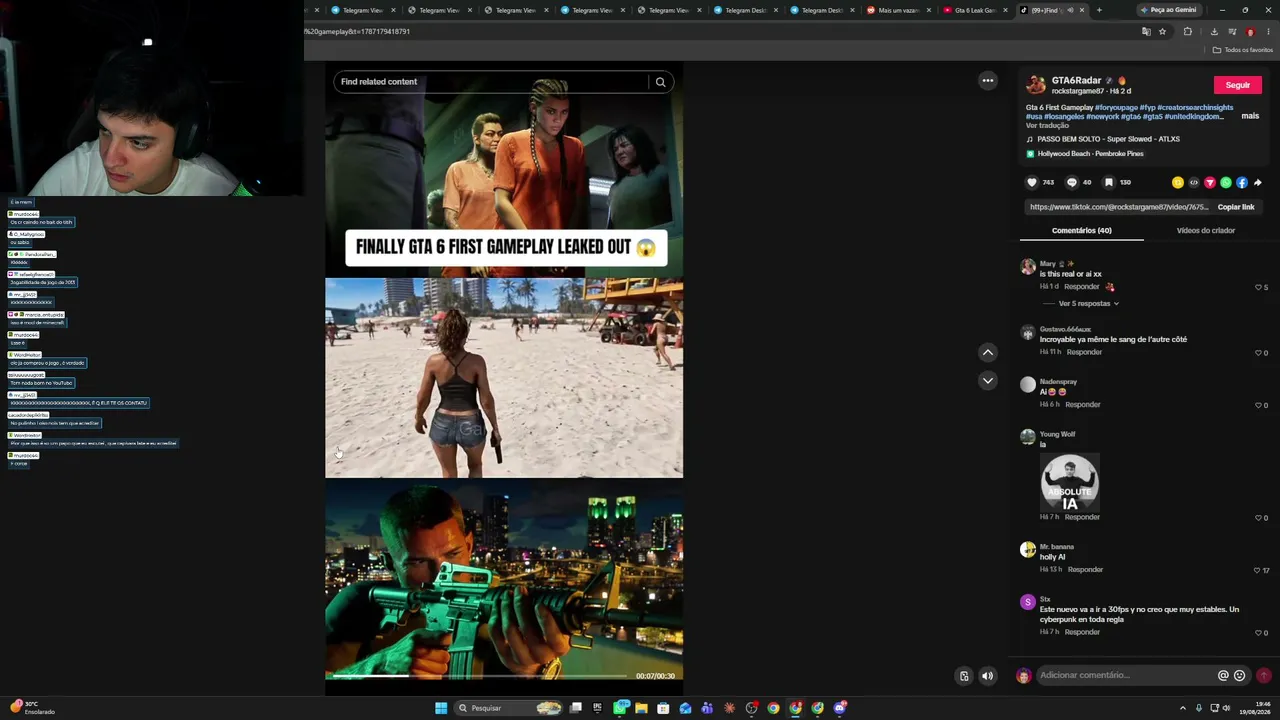This screenshot has width=1280, height=720.
Task: Mute the video with the speaker icon
Action: click(988, 676)
